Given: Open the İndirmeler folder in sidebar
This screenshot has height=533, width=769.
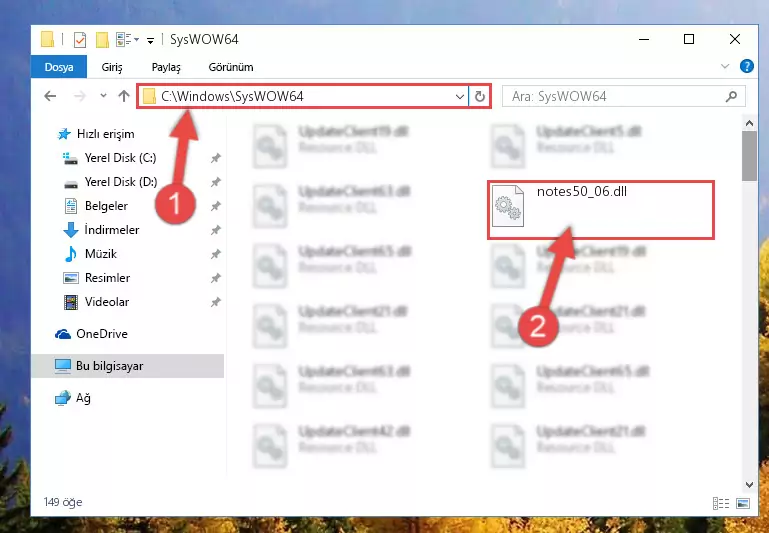Looking at the screenshot, I should tap(112, 230).
